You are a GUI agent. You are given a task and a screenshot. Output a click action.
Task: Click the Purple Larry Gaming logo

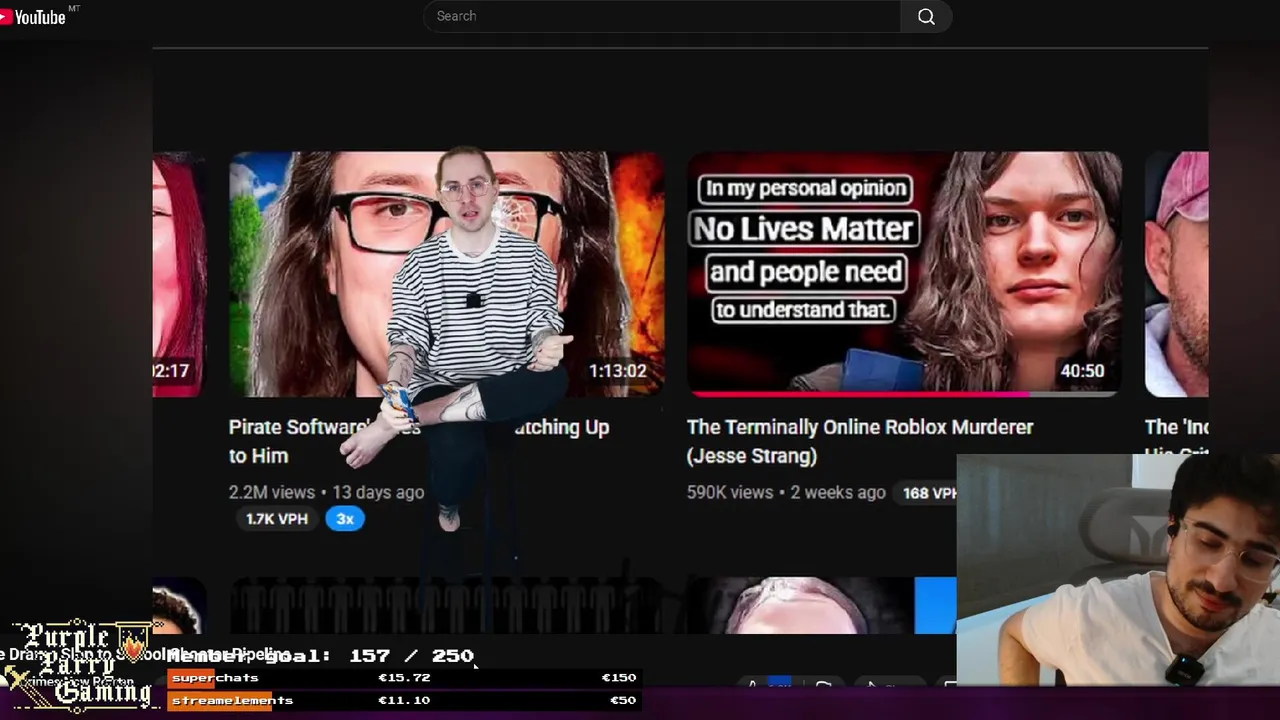[x=80, y=665]
